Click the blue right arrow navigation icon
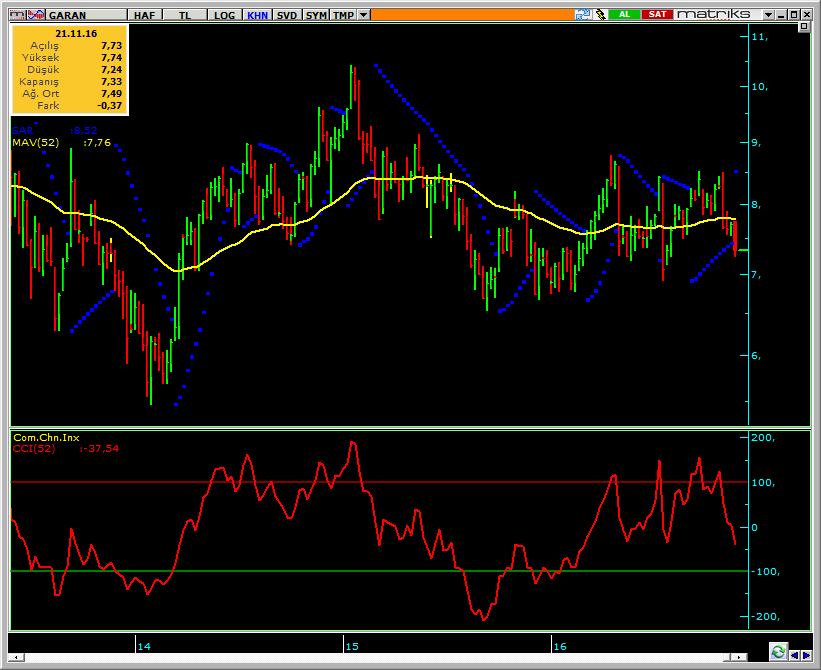Screen dimensions: 821x670 pyautogui.click(x=806, y=655)
